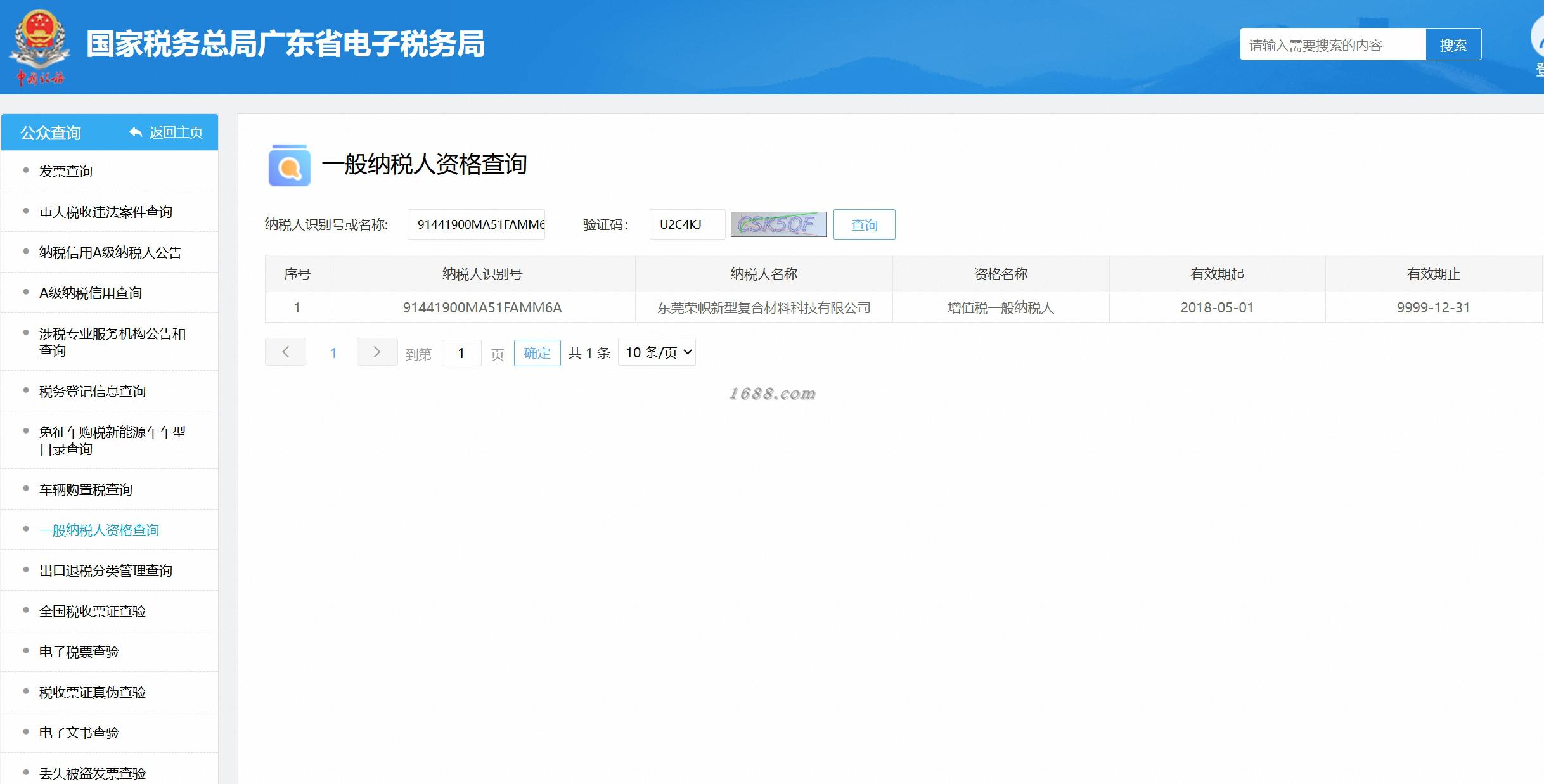Open 免征车购税新能源车车型目录查询 item
Viewport: 1544px width, 784px height.
click(112, 440)
